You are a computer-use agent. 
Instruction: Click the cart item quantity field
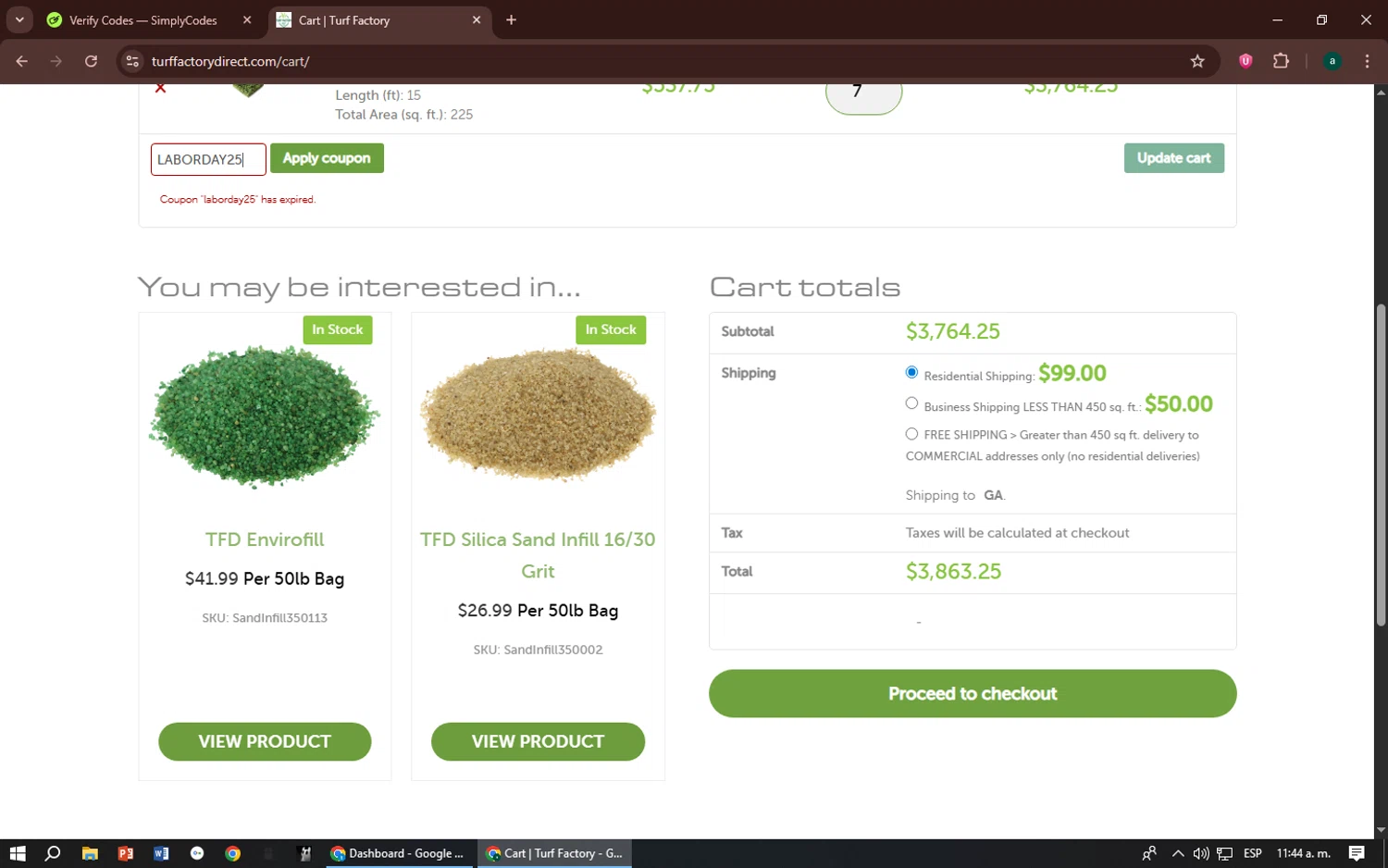[863, 97]
